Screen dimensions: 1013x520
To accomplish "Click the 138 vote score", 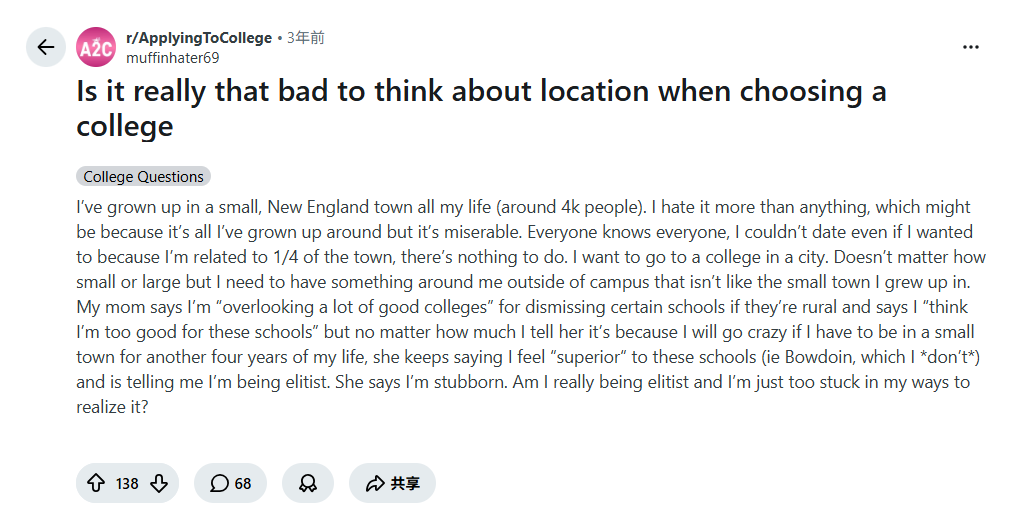I will coord(127,484).
